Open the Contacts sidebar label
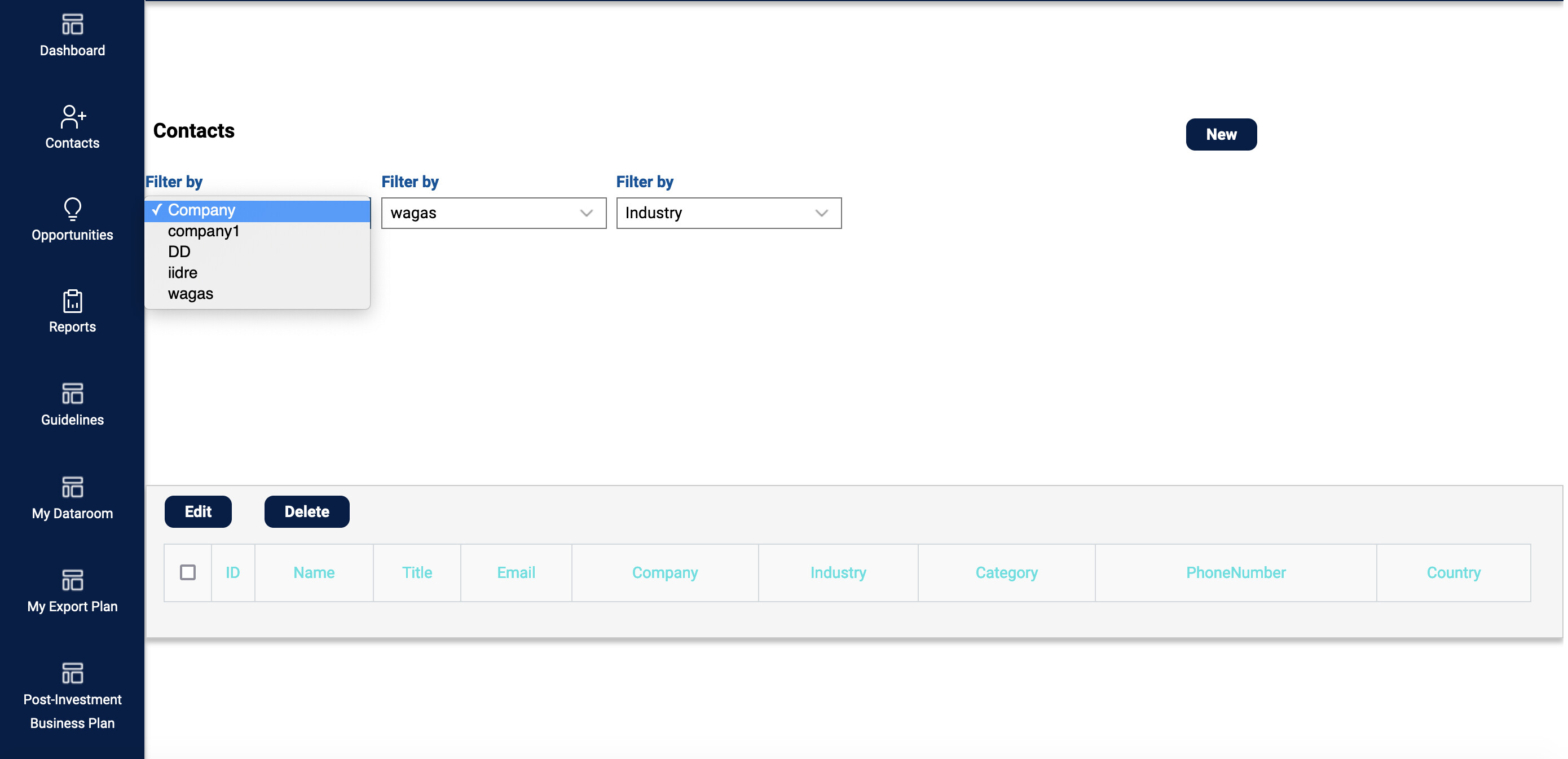 (x=72, y=143)
